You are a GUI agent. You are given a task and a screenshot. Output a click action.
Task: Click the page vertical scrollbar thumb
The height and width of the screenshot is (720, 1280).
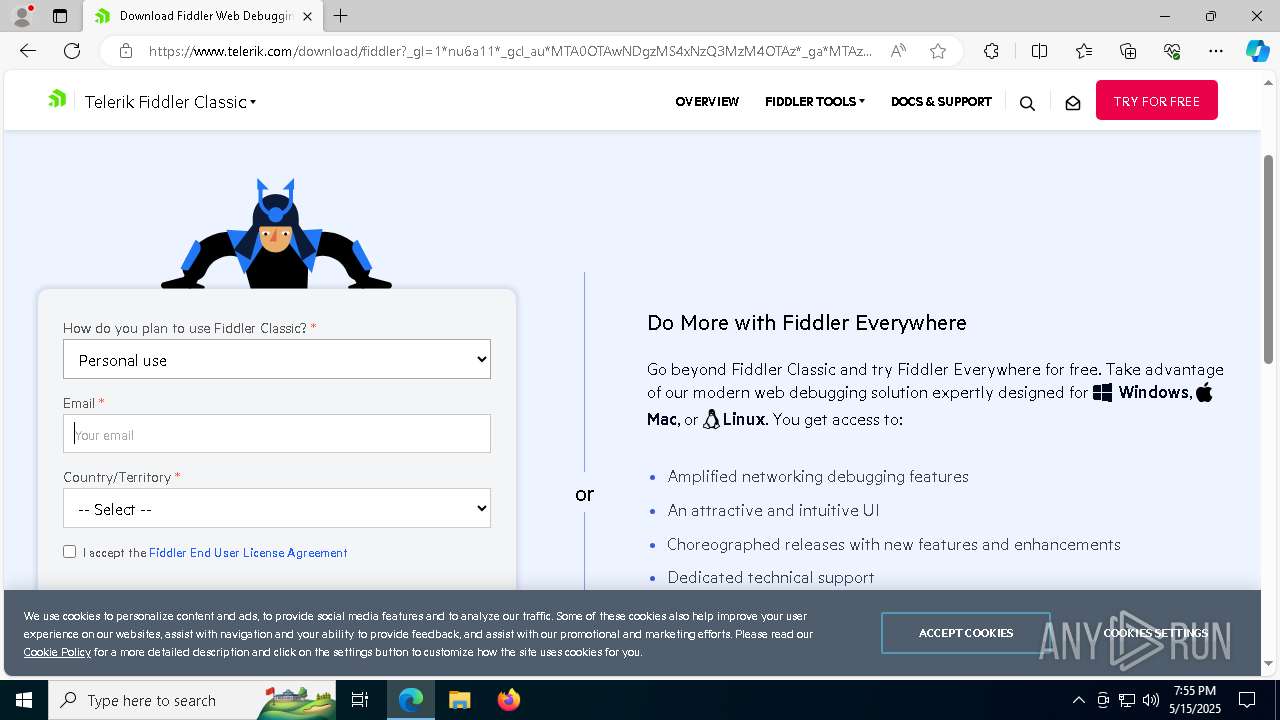(x=1269, y=259)
